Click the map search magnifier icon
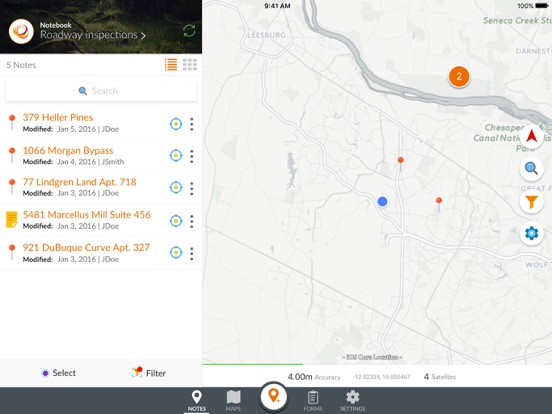The image size is (552, 414). click(532, 169)
